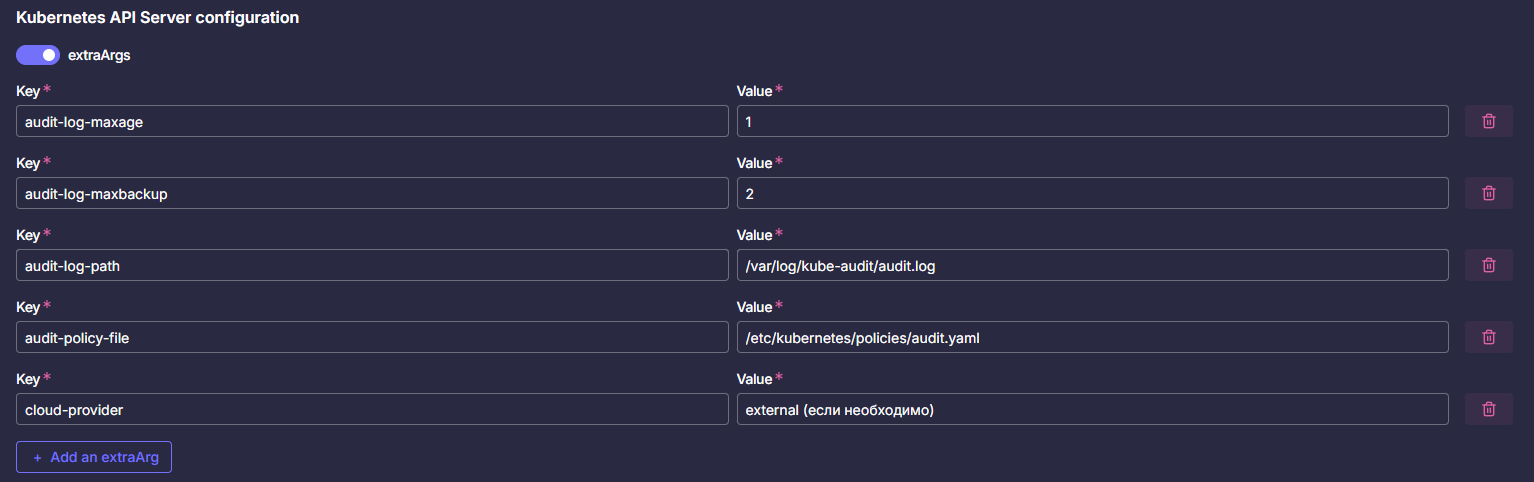Edit the /var/log/kube-audit/audit.log value field
The width and height of the screenshot is (1534, 482).
click(x=1093, y=265)
